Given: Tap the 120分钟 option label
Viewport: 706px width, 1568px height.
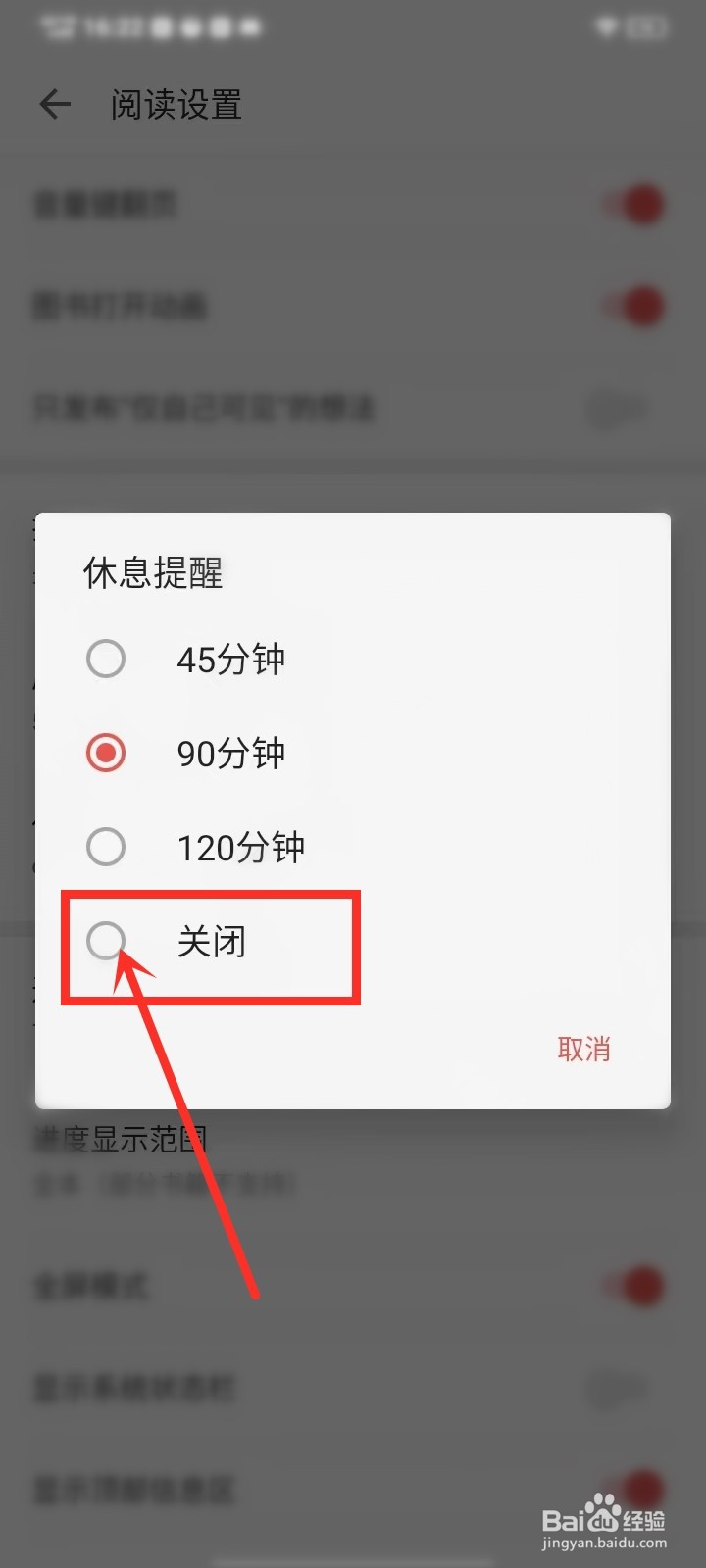Looking at the screenshot, I should click(x=241, y=847).
